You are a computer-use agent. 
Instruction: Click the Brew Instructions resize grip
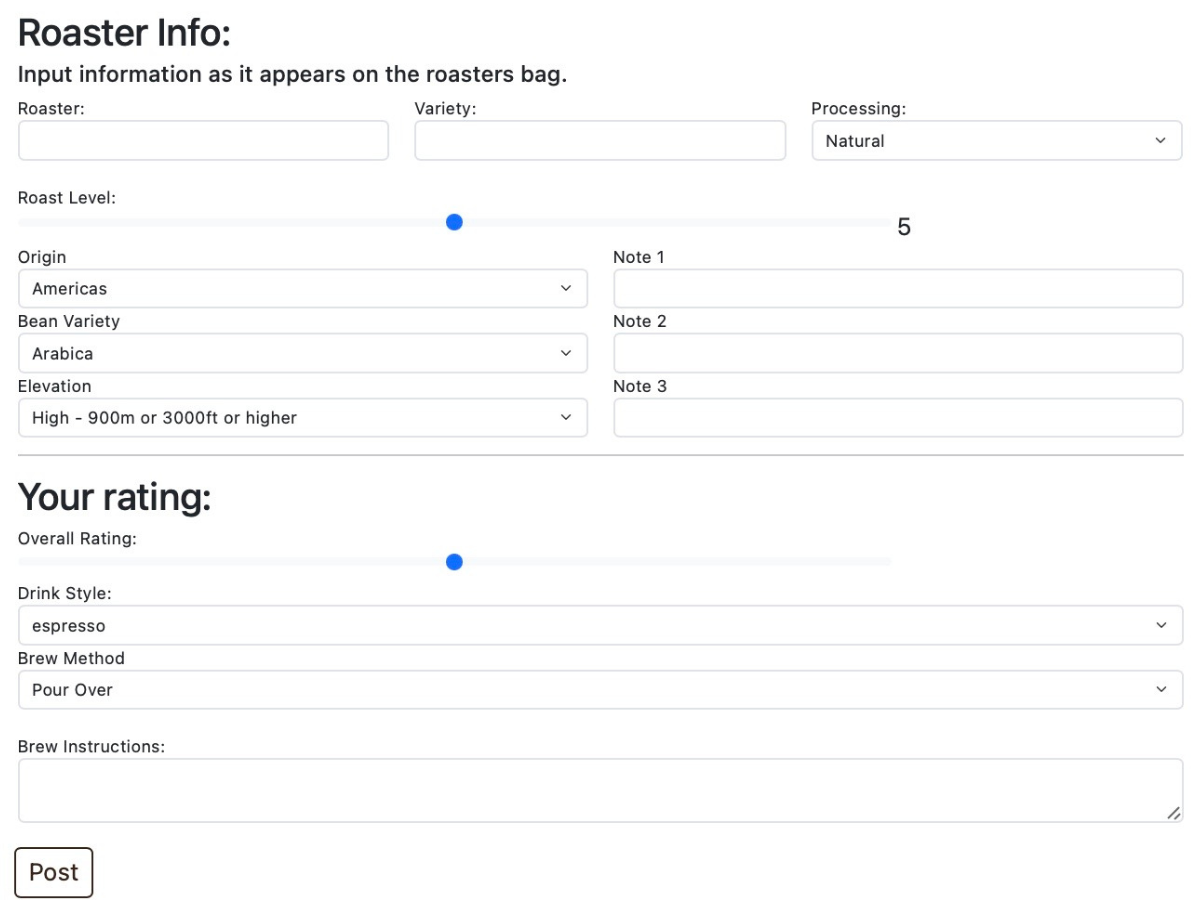(1173, 813)
